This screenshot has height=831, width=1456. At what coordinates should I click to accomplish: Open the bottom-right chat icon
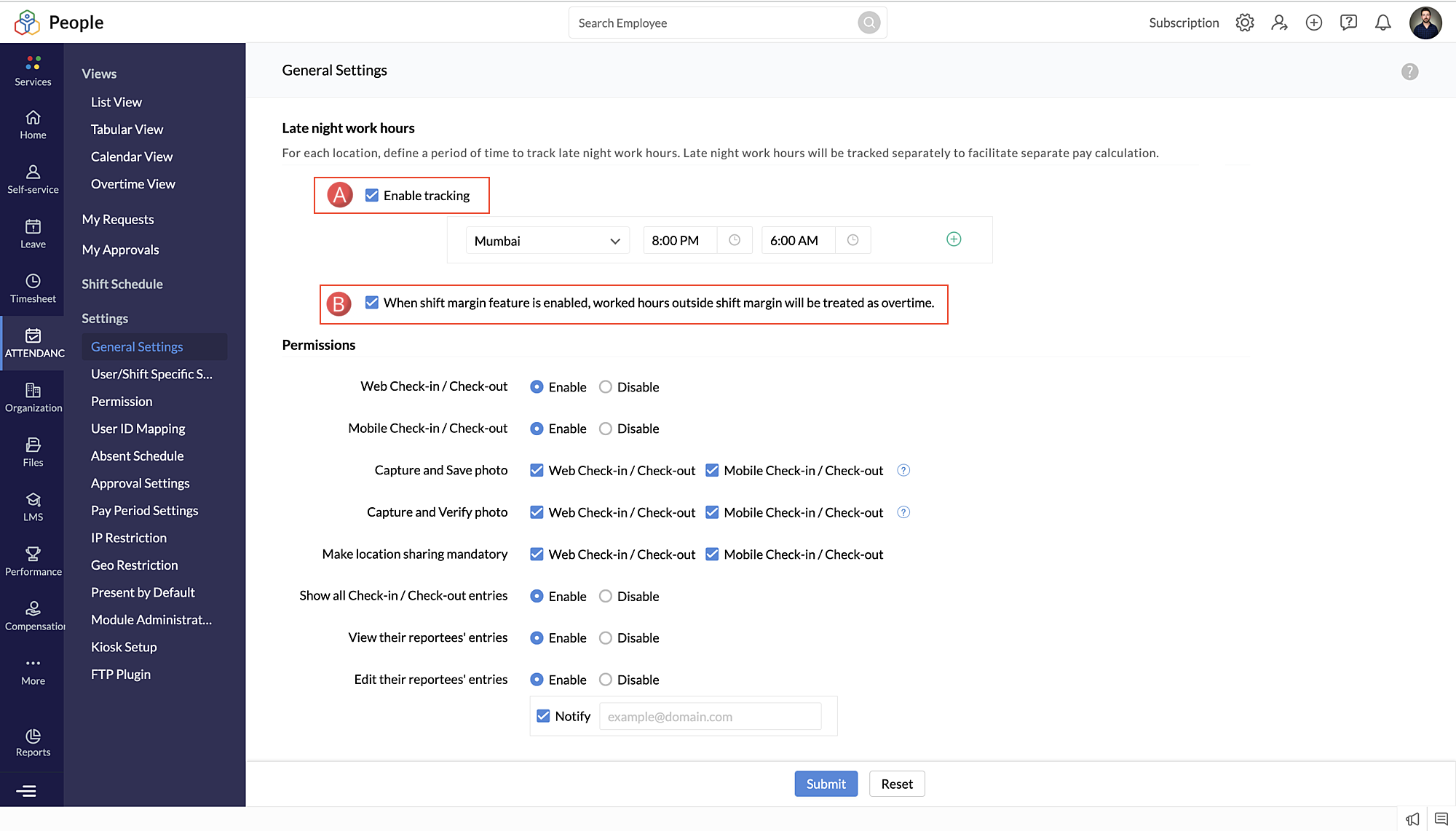(1441, 819)
